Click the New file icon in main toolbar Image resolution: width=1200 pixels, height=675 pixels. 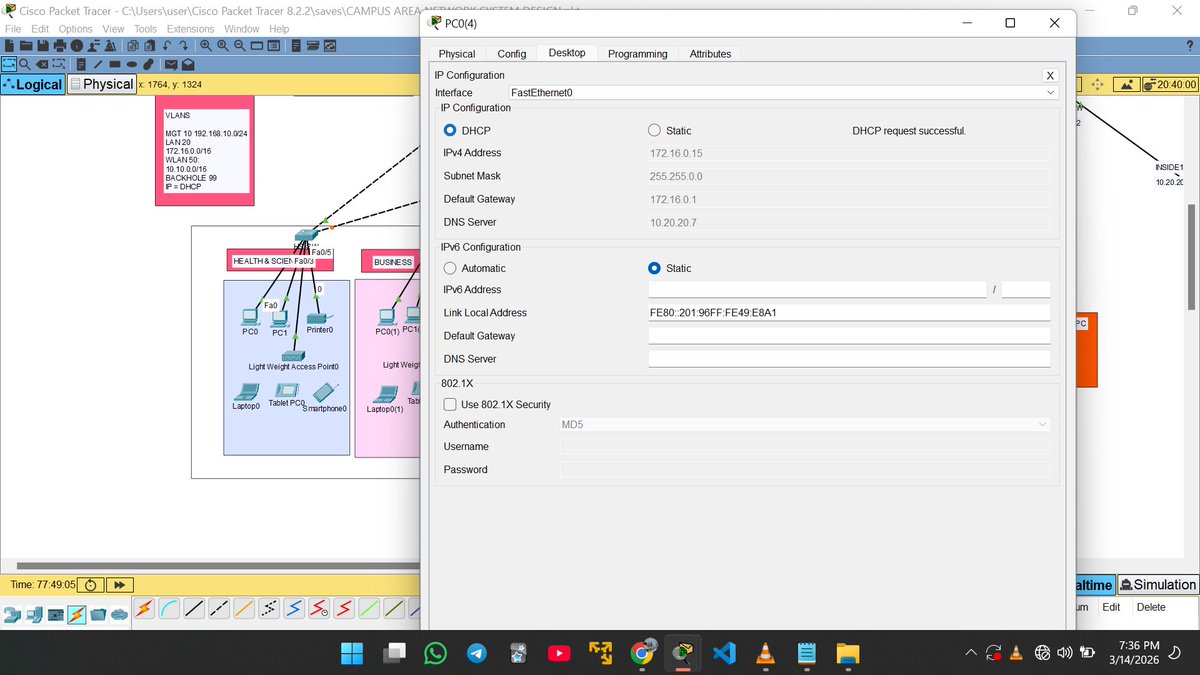pos(9,46)
